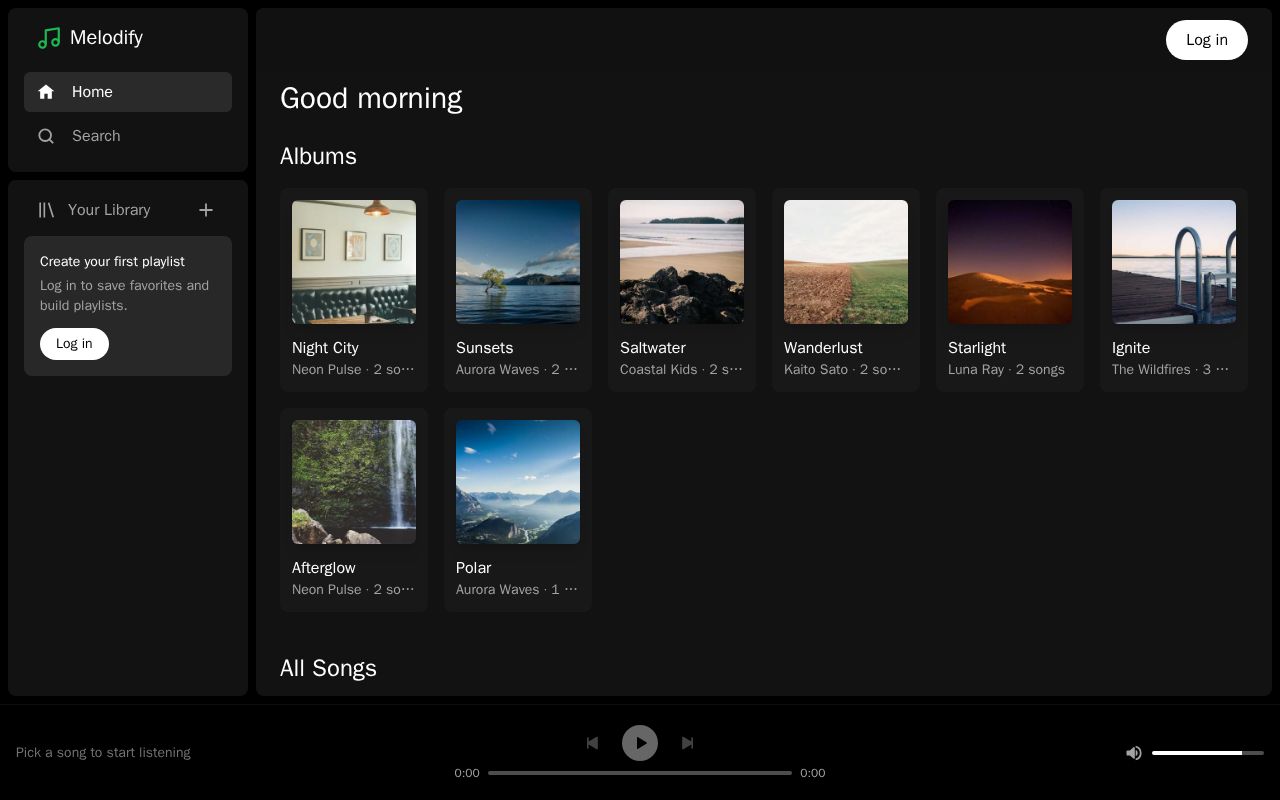Open the Night City album cover
Image resolution: width=1280 pixels, height=800 pixels.
354,262
